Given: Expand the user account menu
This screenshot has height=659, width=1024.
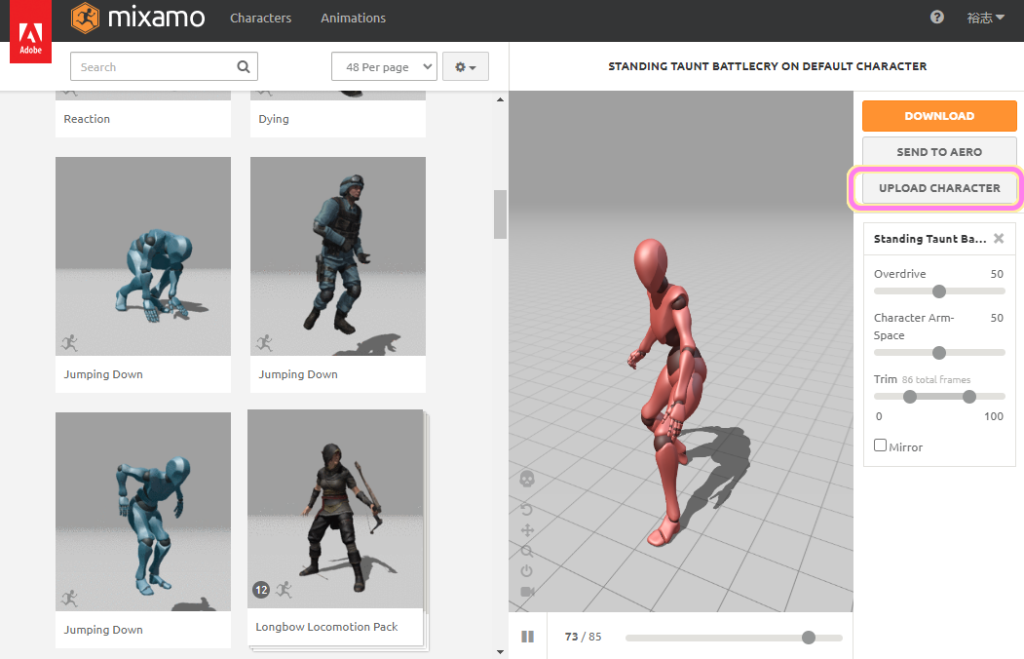Looking at the screenshot, I should 985,17.
